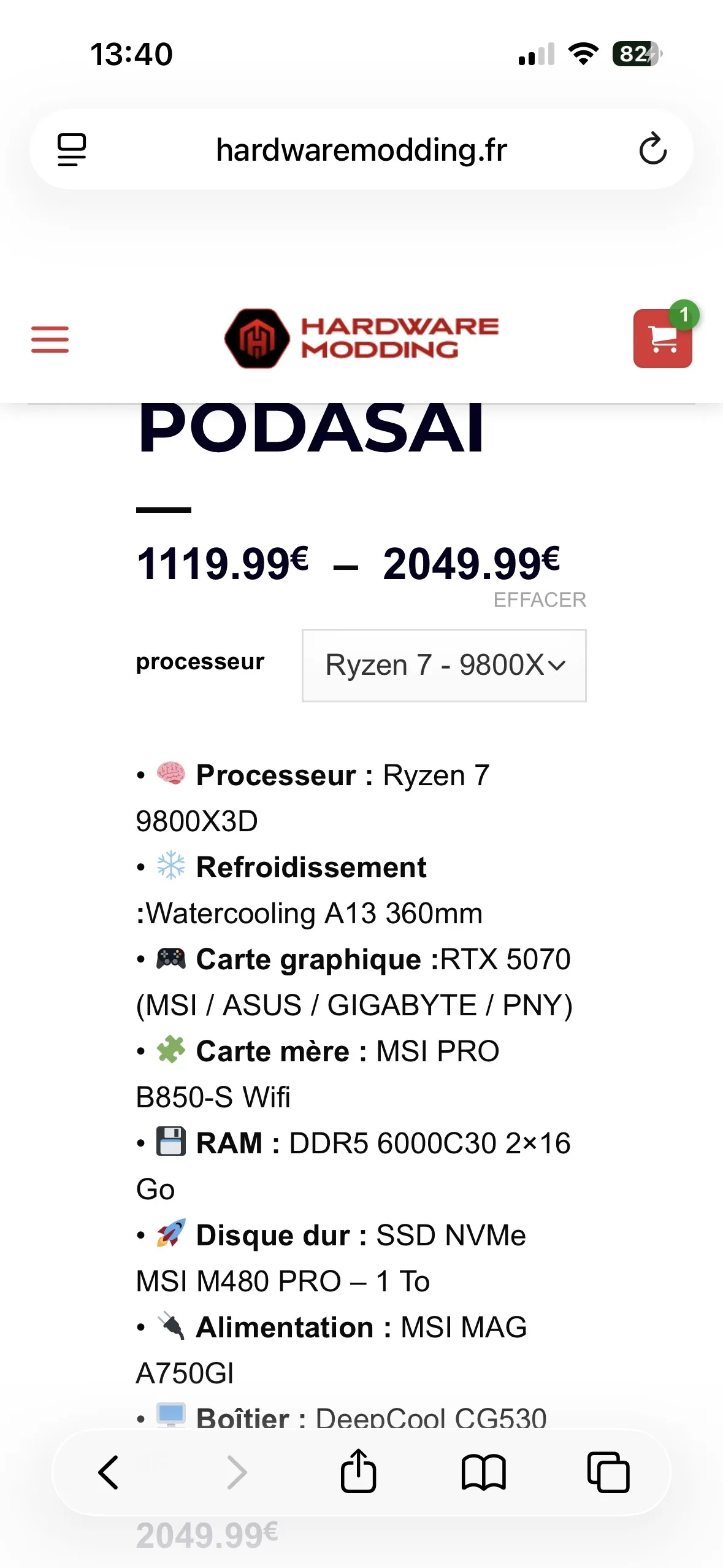The height and width of the screenshot is (1568, 723).
Task: Show the open tabs overview
Action: click(608, 1472)
